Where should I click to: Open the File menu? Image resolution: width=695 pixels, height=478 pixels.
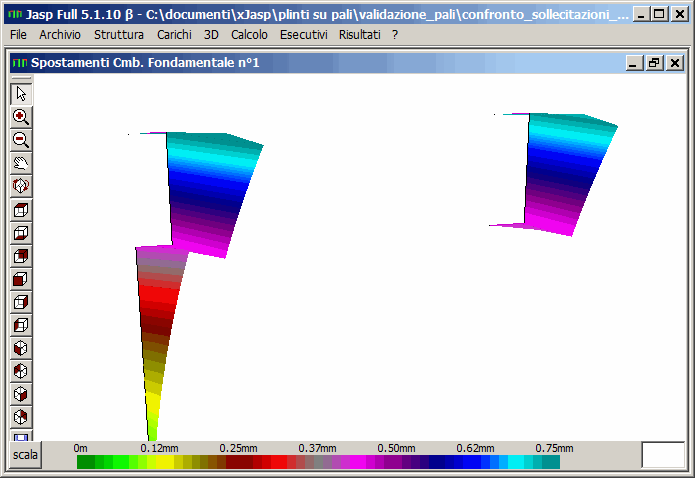pos(18,35)
